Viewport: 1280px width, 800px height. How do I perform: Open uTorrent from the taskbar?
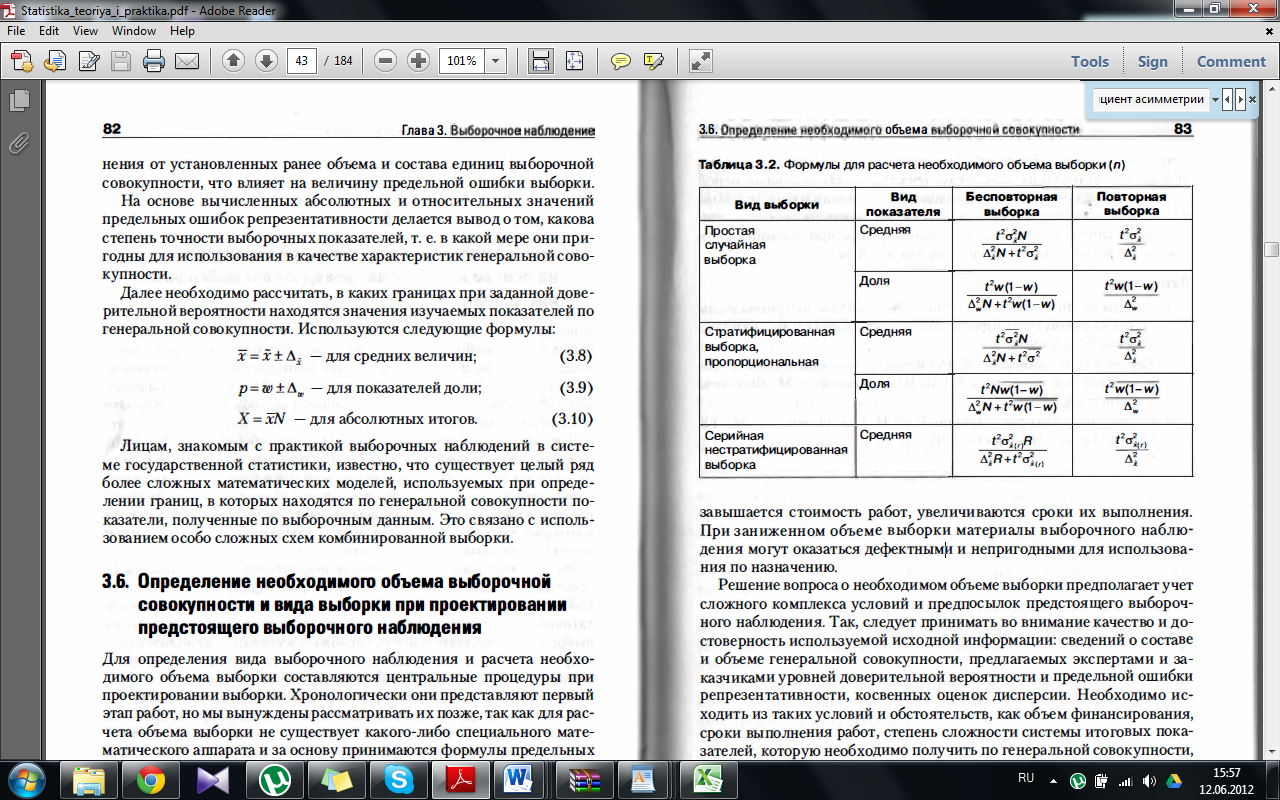pos(274,778)
